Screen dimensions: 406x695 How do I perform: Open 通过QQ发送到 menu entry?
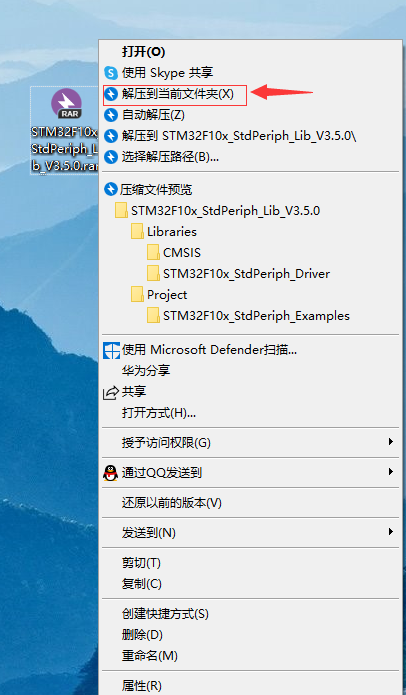(x=162, y=473)
